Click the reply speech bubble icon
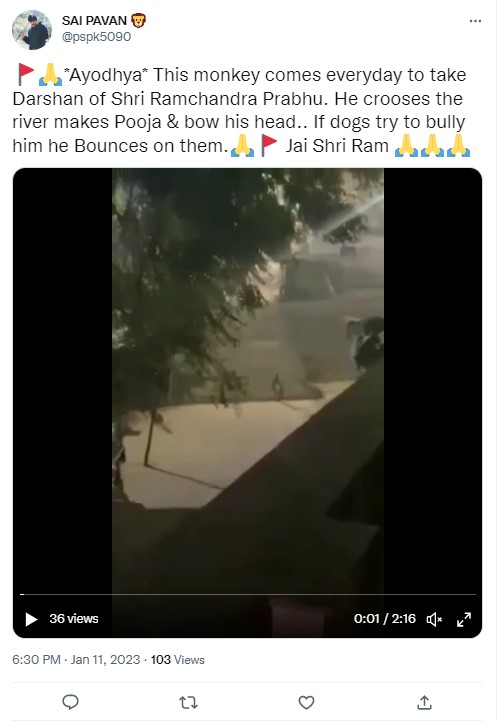497x722 pixels. (70, 702)
